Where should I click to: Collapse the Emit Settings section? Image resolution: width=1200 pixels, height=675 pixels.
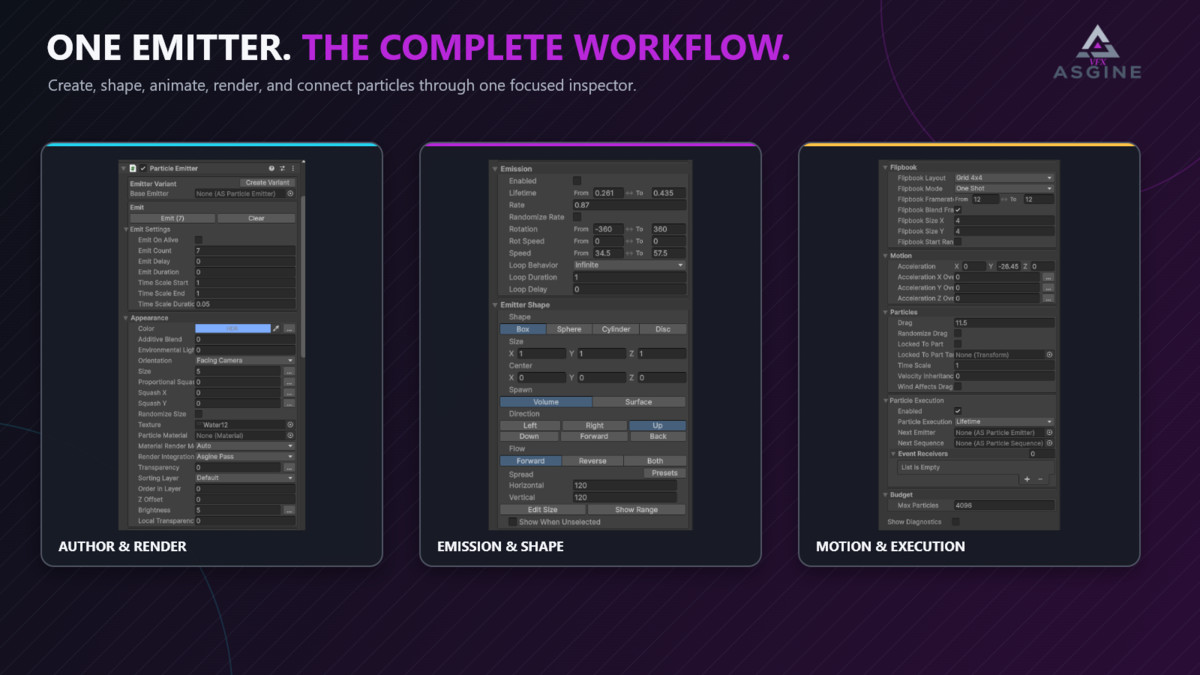[x=126, y=230]
